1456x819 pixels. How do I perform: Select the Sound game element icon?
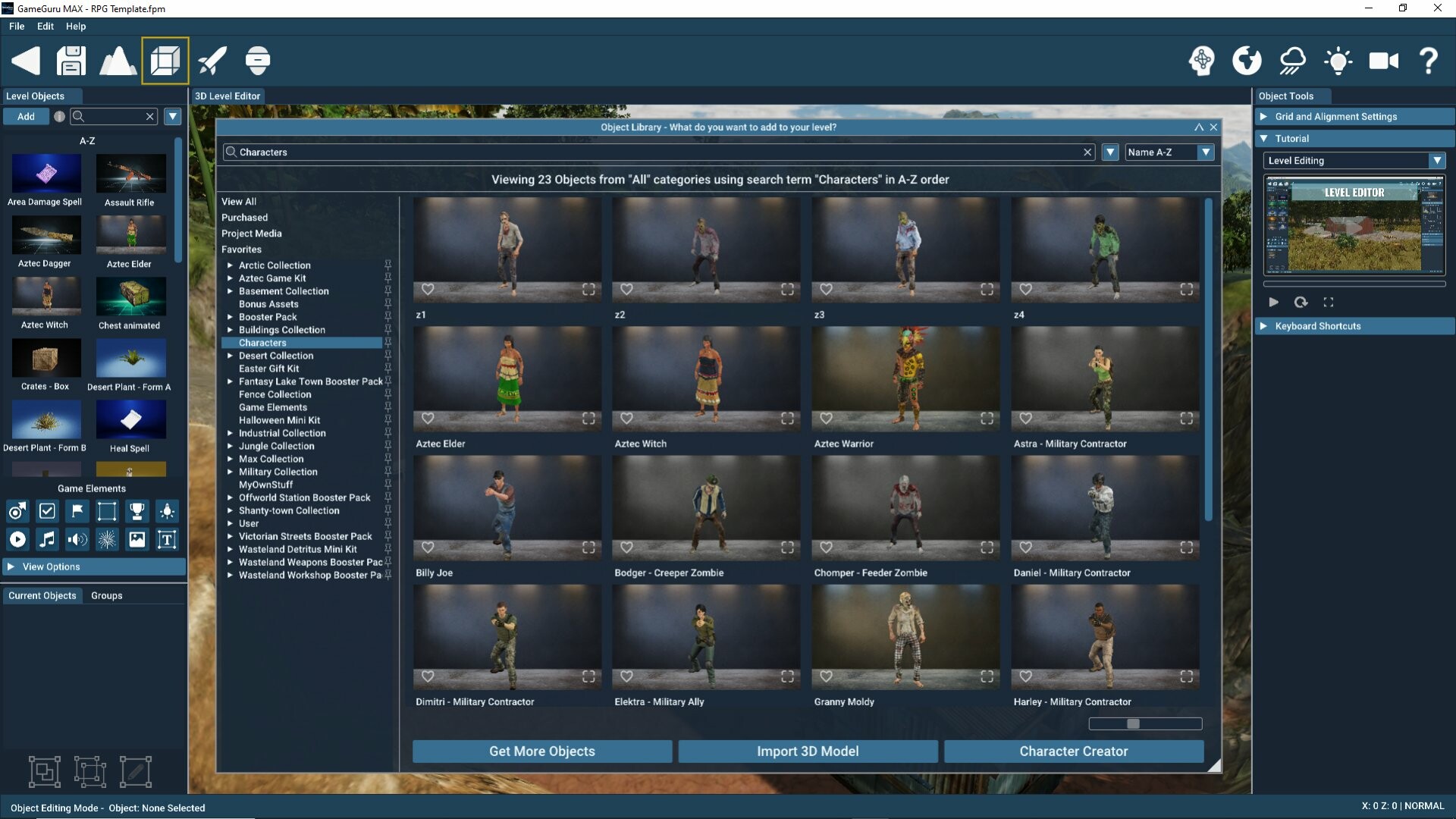coord(77,539)
